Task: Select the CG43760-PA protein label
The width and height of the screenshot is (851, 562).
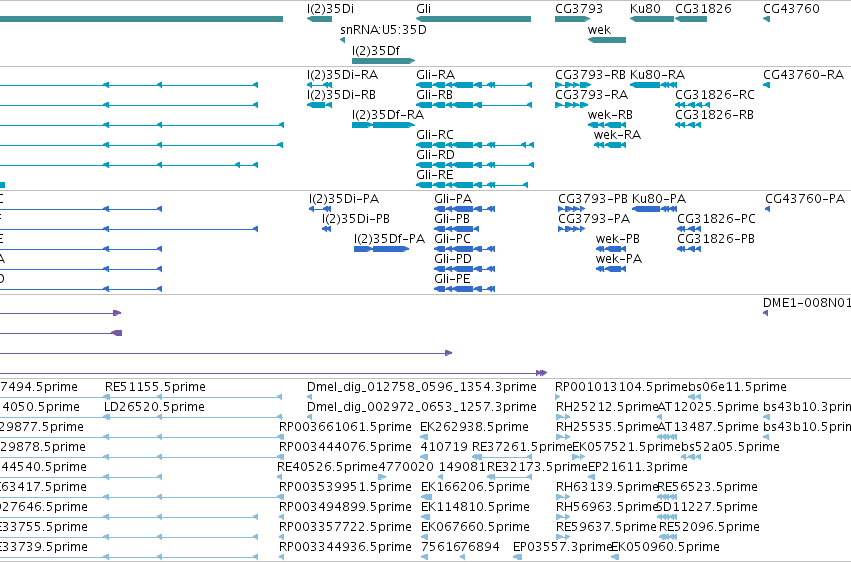Action: 805,199
